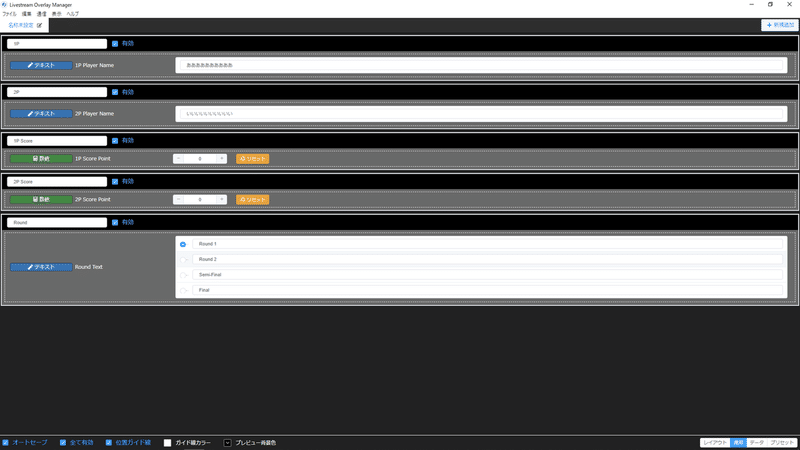Click the テキスト button for 2P Player Name
Viewport: 800px width, 450px height.
coord(41,114)
